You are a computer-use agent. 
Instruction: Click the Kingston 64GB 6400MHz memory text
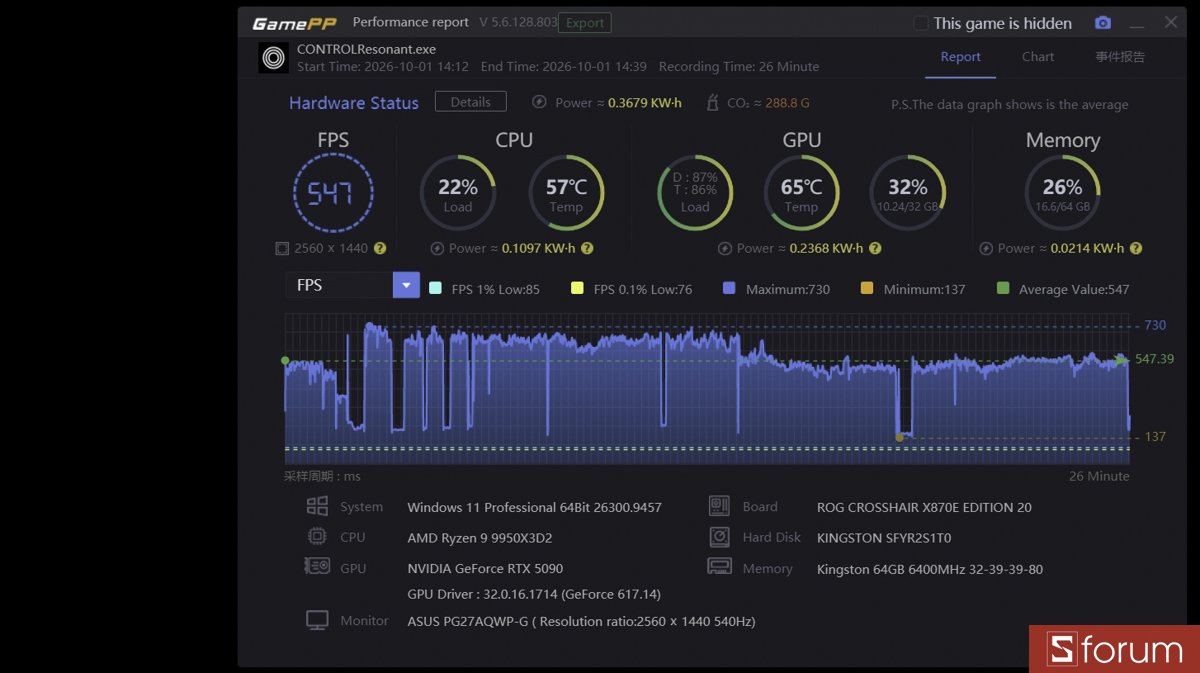click(x=930, y=569)
